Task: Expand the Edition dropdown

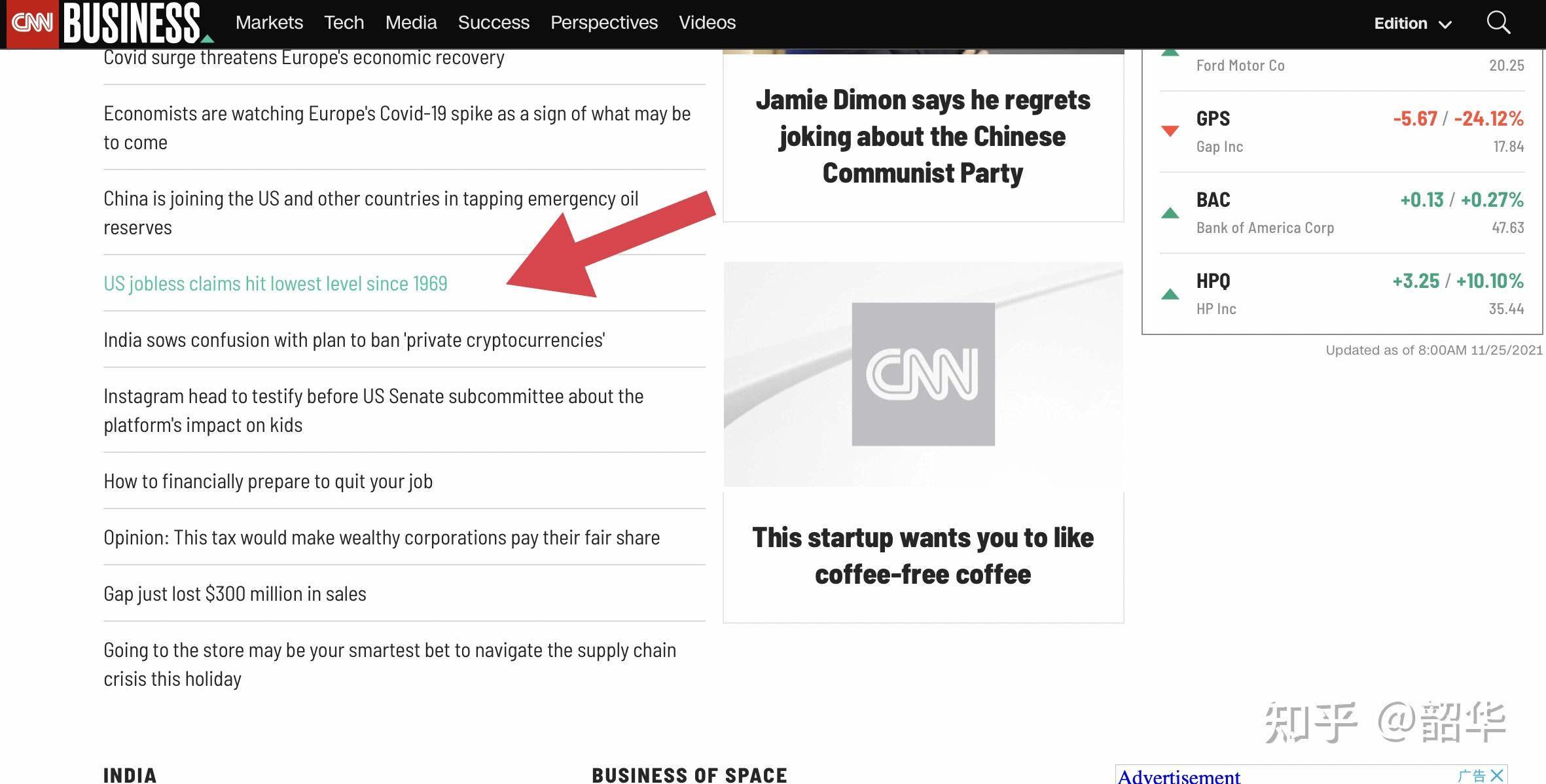Action: tap(1412, 24)
